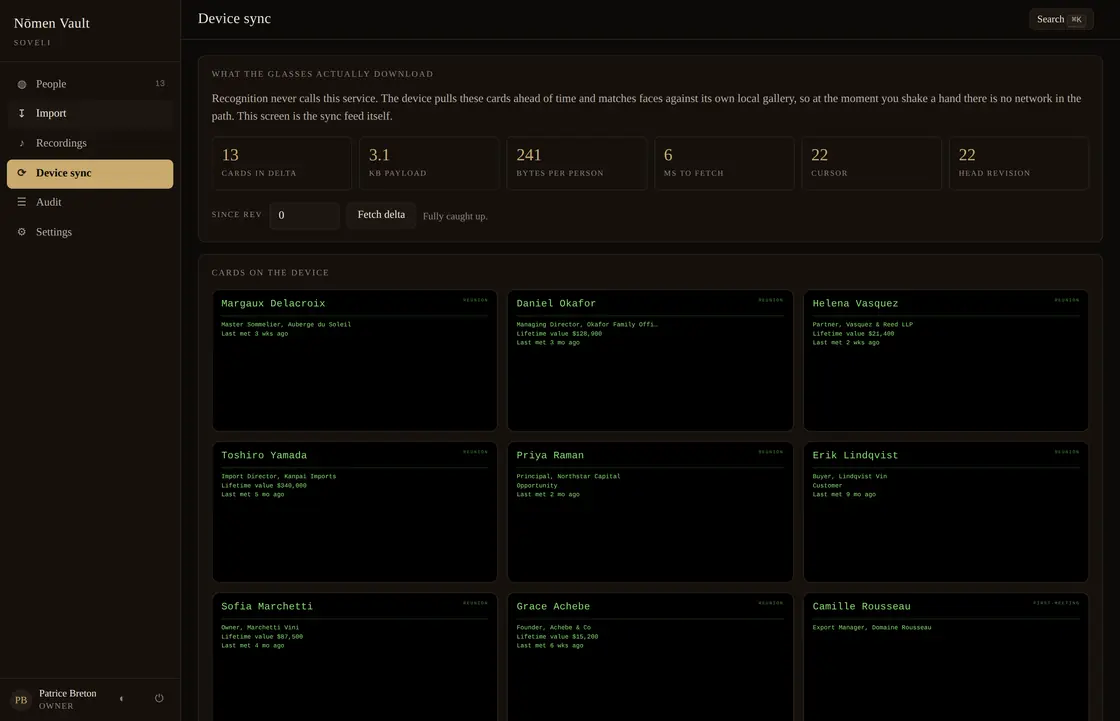Click the 22 Cursor stat
This screenshot has width=1120, height=721.
point(871,164)
